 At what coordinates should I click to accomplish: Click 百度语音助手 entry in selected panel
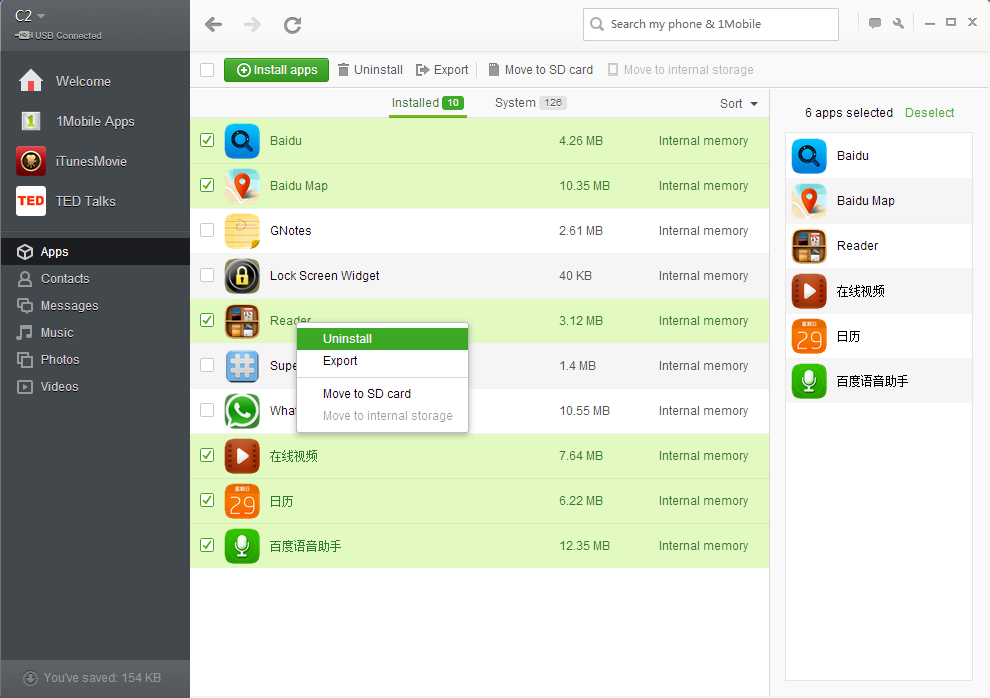879,381
